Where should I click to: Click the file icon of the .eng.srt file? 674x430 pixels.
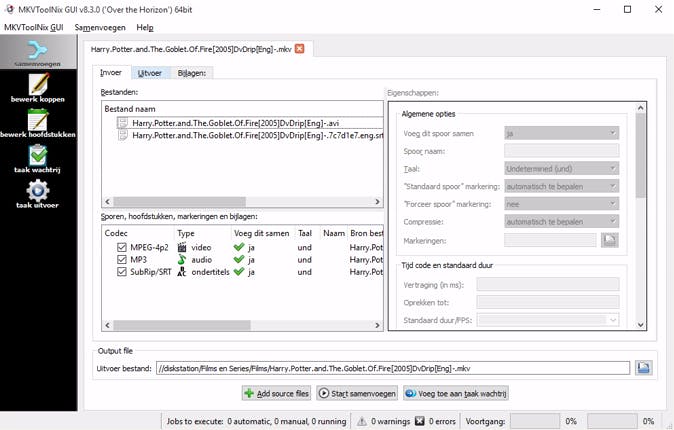click(123, 135)
